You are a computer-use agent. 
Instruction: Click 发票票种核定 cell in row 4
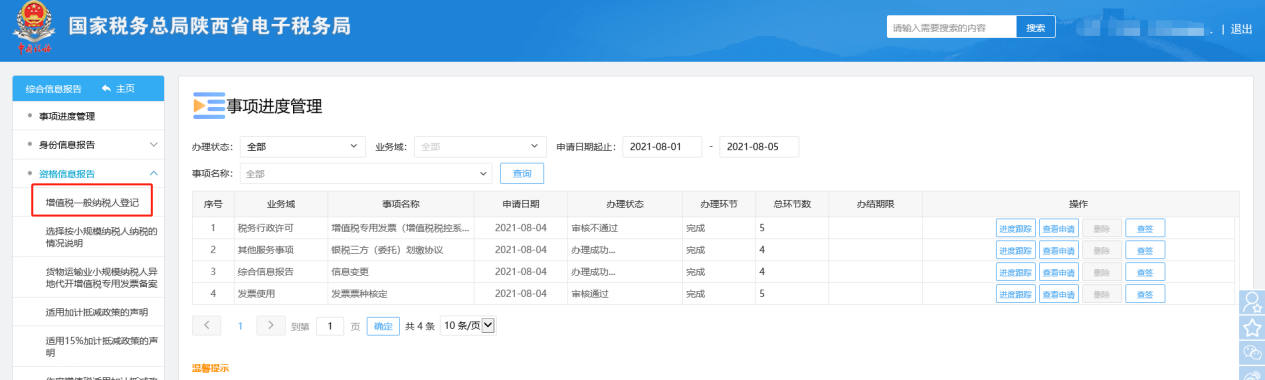401,294
